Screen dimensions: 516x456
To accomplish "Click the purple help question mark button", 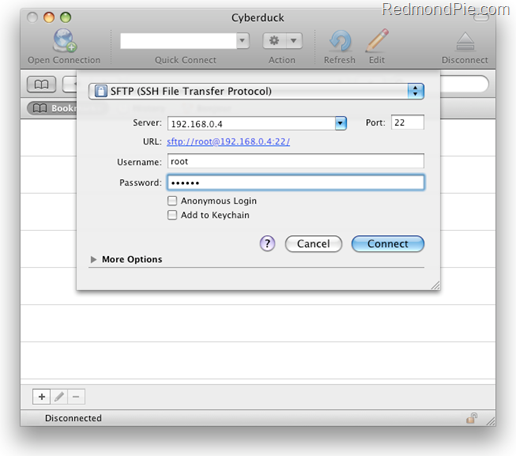I will (x=267, y=244).
